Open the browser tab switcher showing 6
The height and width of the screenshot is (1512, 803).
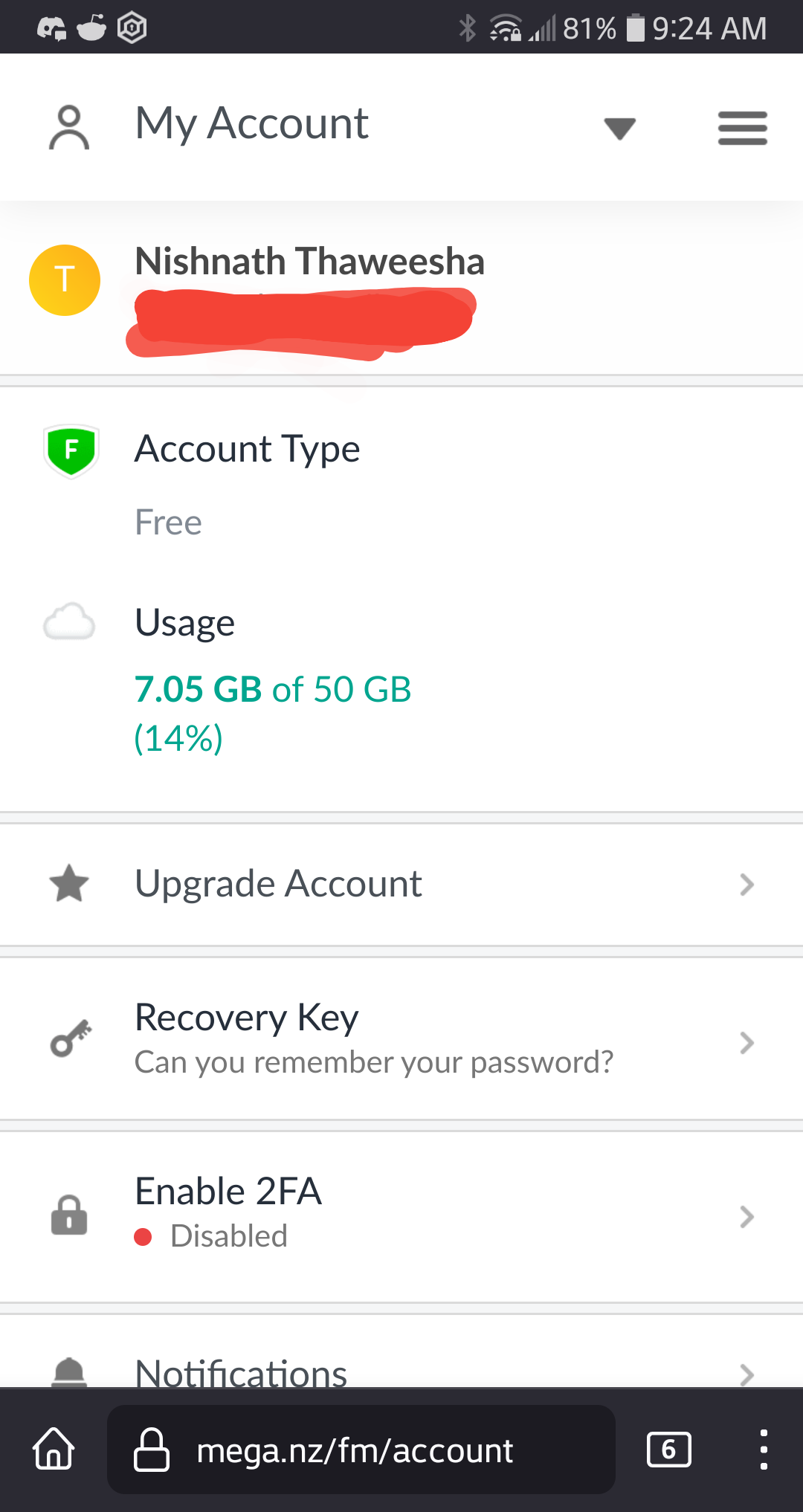[669, 1450]
